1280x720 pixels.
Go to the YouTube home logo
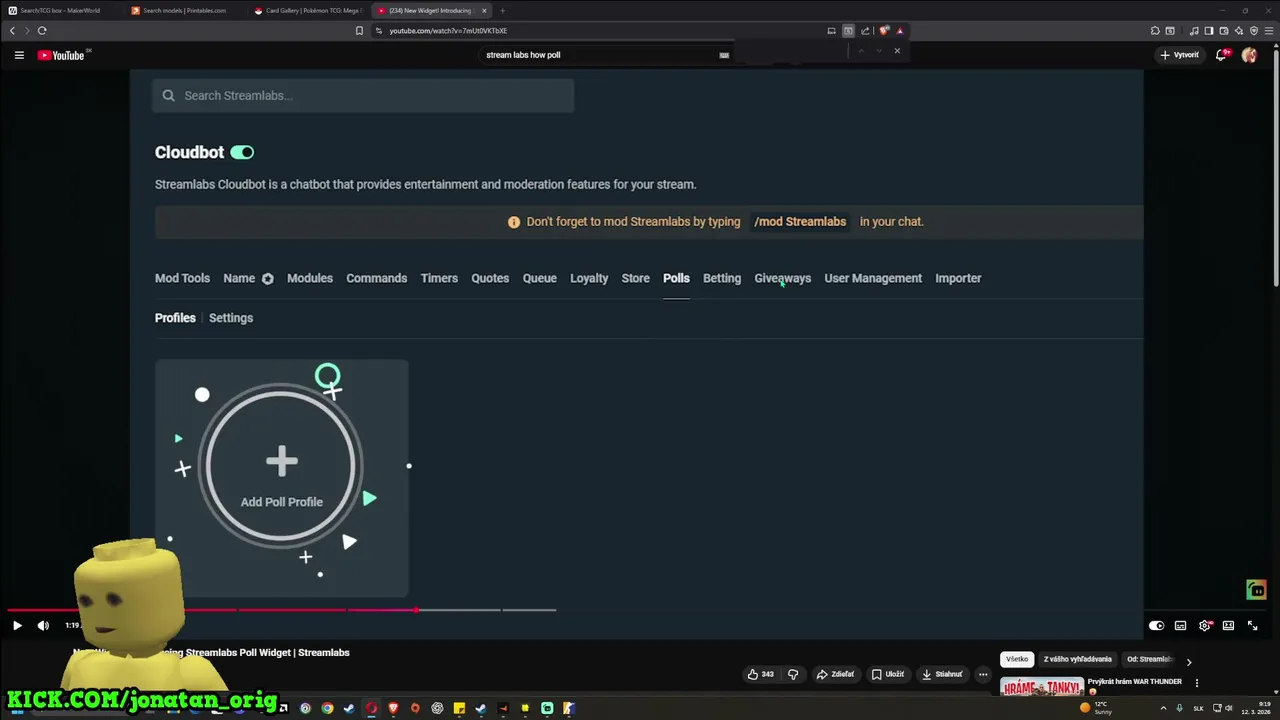click(x=62, y=55)
